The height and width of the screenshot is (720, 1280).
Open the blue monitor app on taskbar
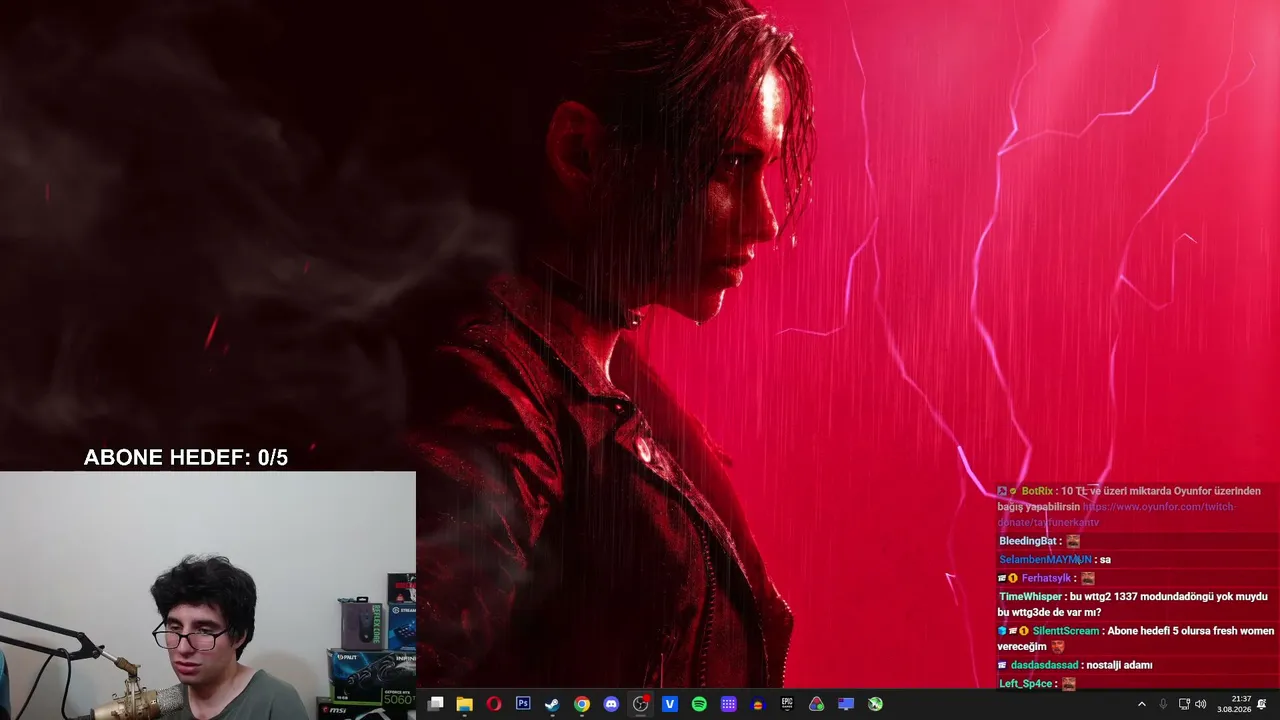pyautogui.click(x=846, y=704)
